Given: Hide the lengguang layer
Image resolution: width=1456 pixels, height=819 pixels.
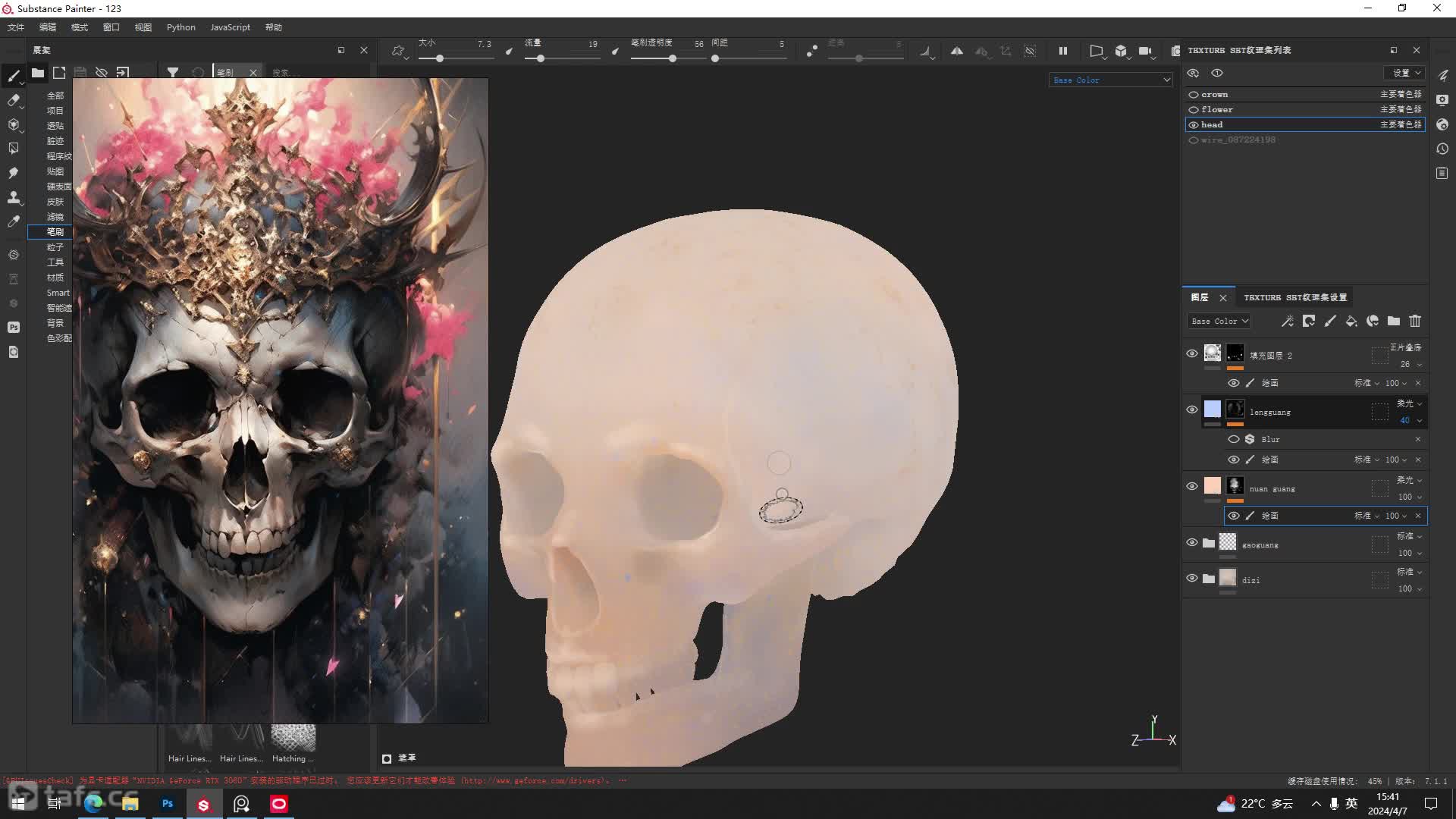Looking at the screenshot, I should (1192, 409).
